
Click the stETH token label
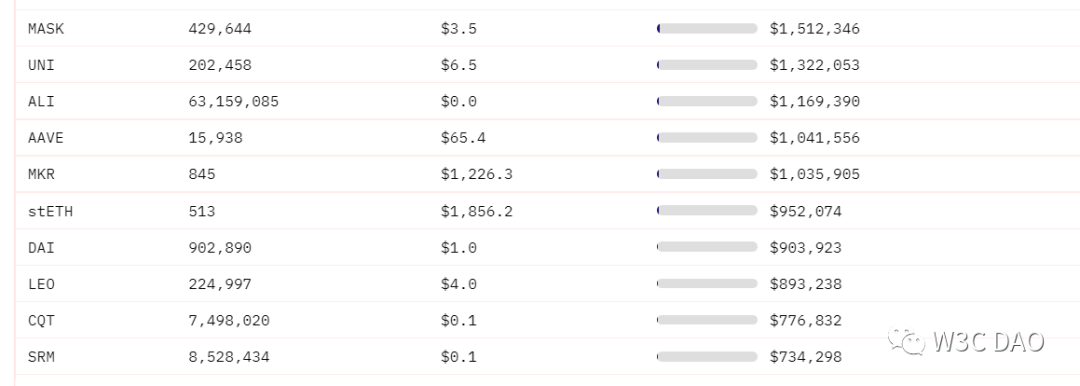[x=50, y=212]
